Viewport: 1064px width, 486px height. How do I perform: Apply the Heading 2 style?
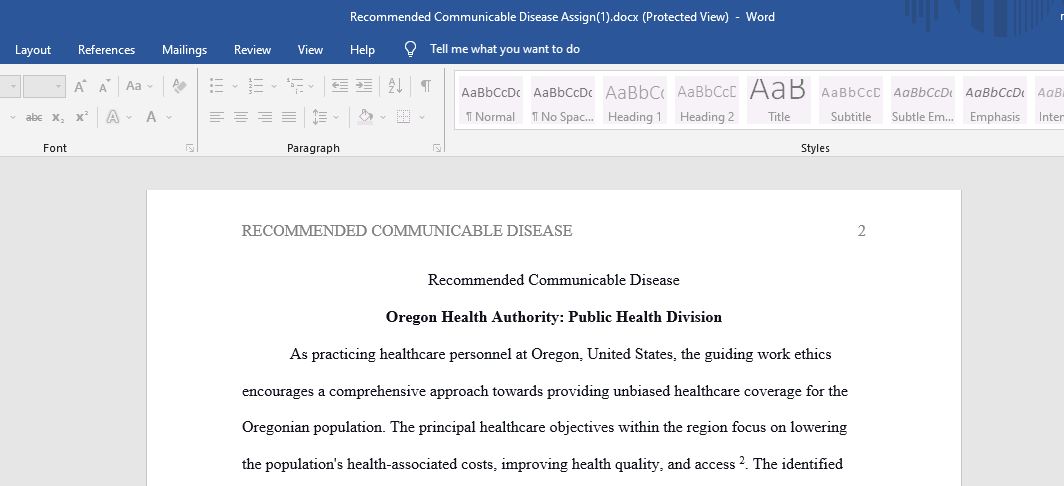click(706, 100)
